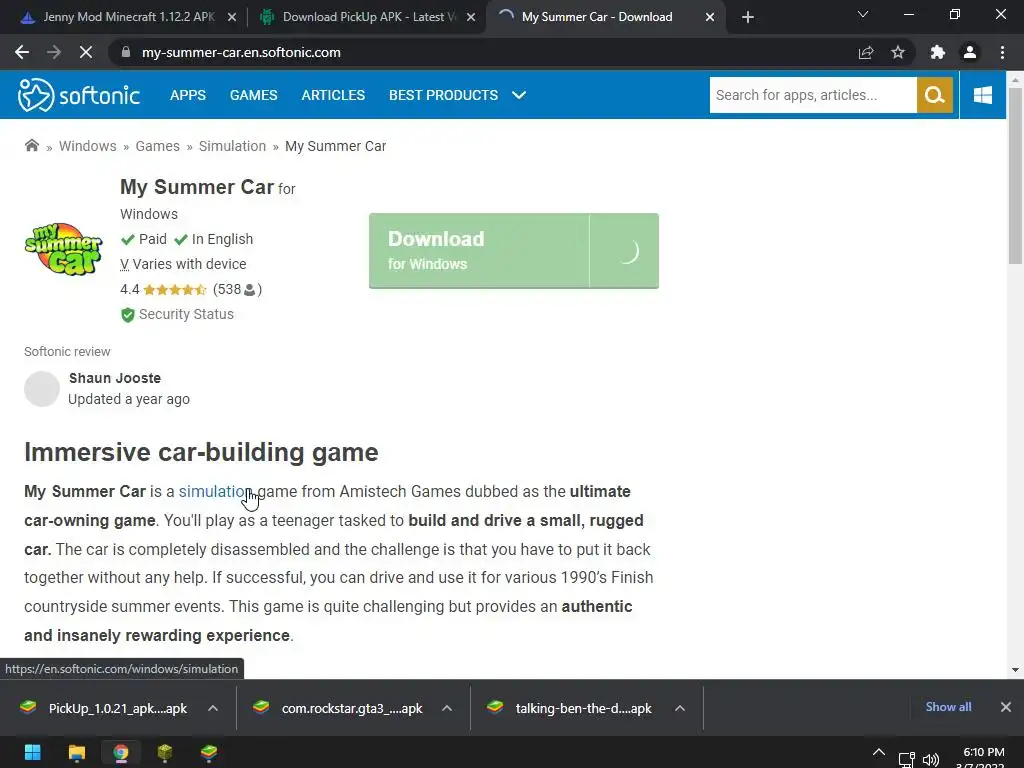Click the volume icon in system tray

pos(931,760)
